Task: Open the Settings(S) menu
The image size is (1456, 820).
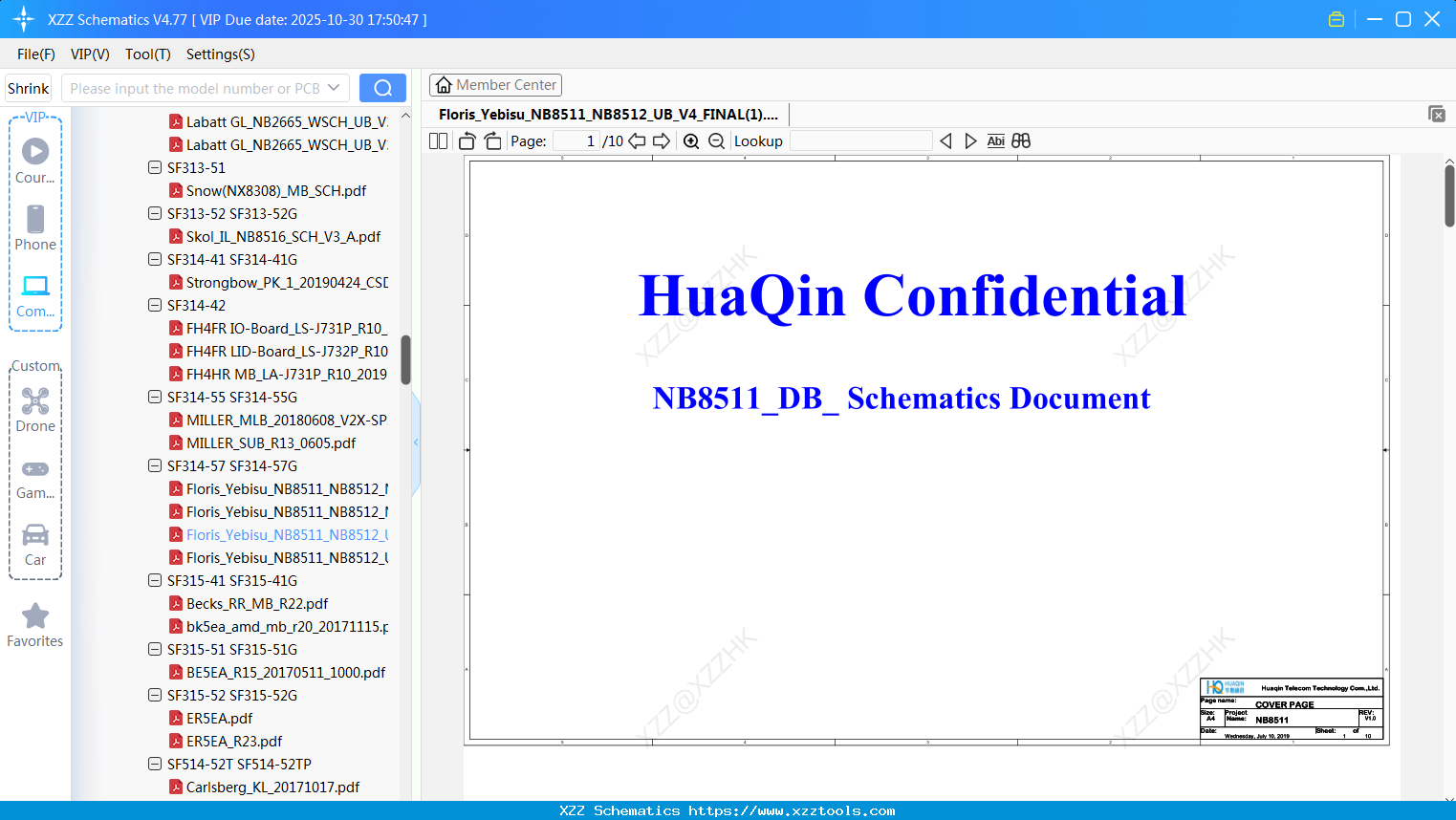Action: coord(221,54)
